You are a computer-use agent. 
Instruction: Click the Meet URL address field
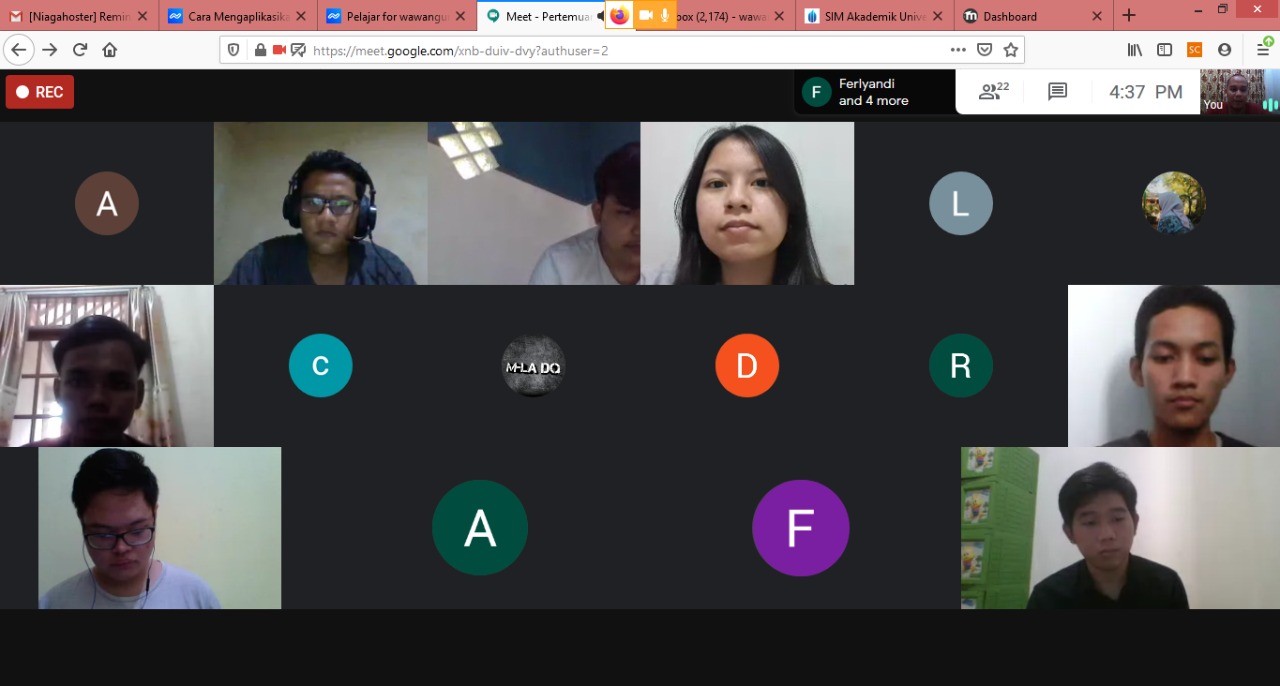pos(600,50)
